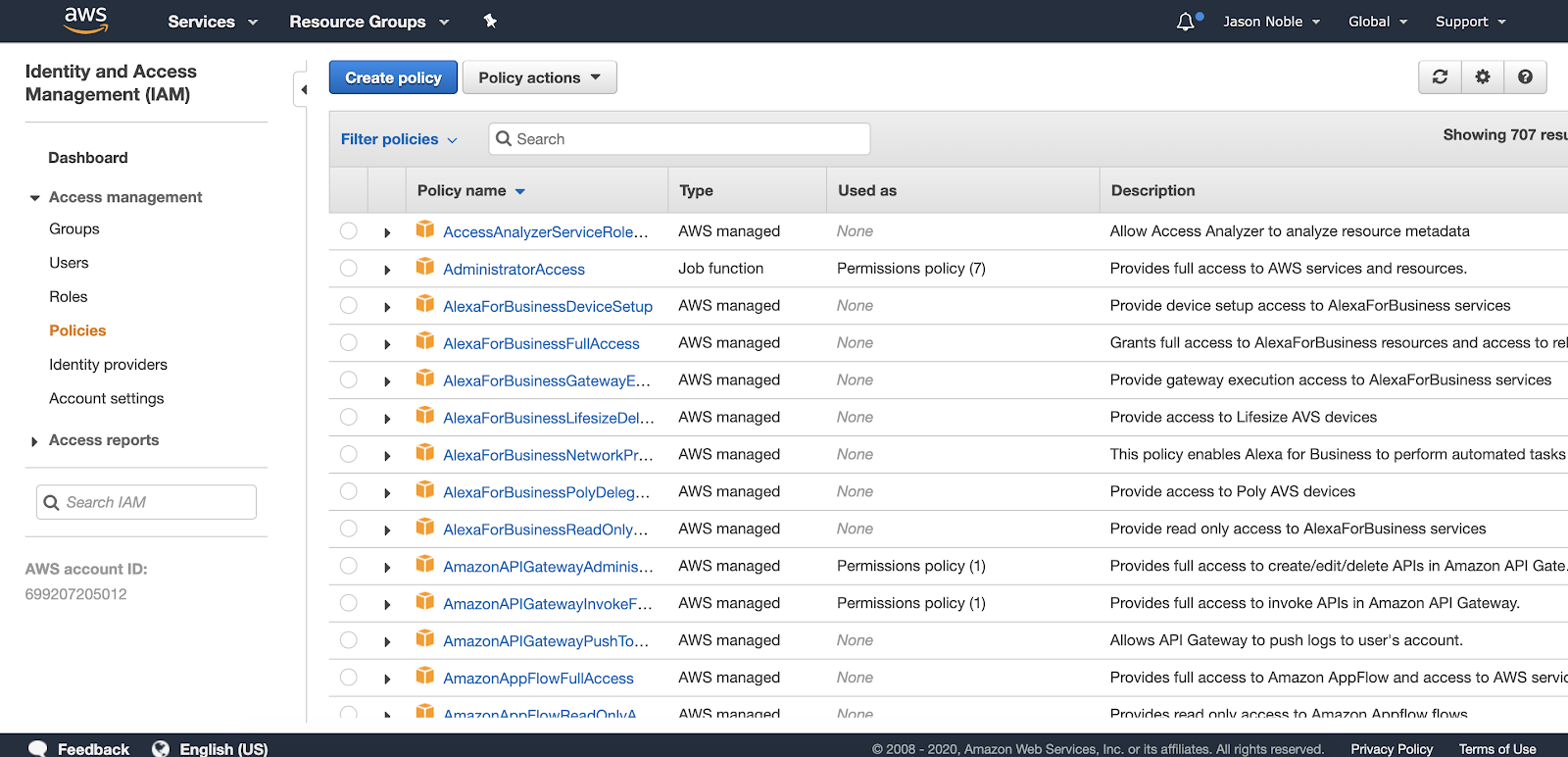Click the pin shortcuts icon in top bar

tap(490, 21)
